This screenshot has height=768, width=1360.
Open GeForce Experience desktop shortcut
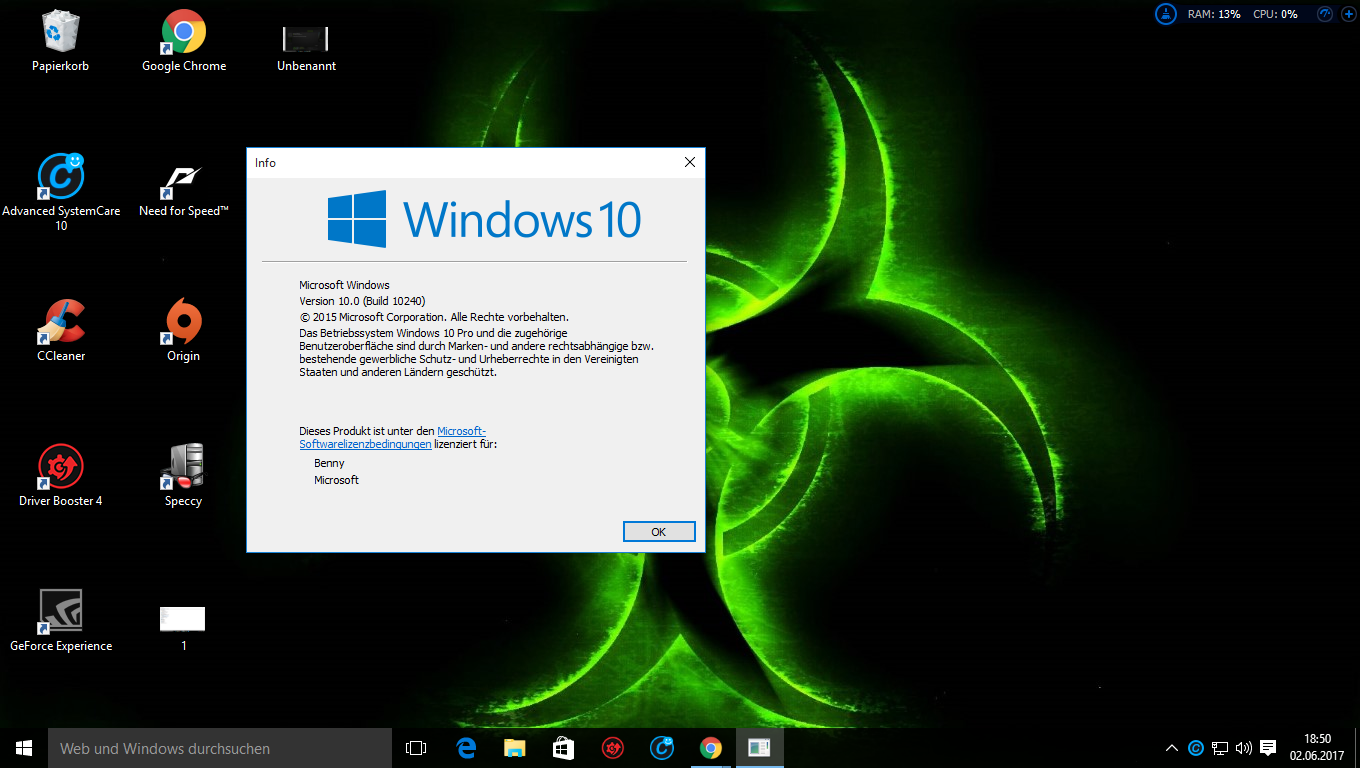click(61, 621)
